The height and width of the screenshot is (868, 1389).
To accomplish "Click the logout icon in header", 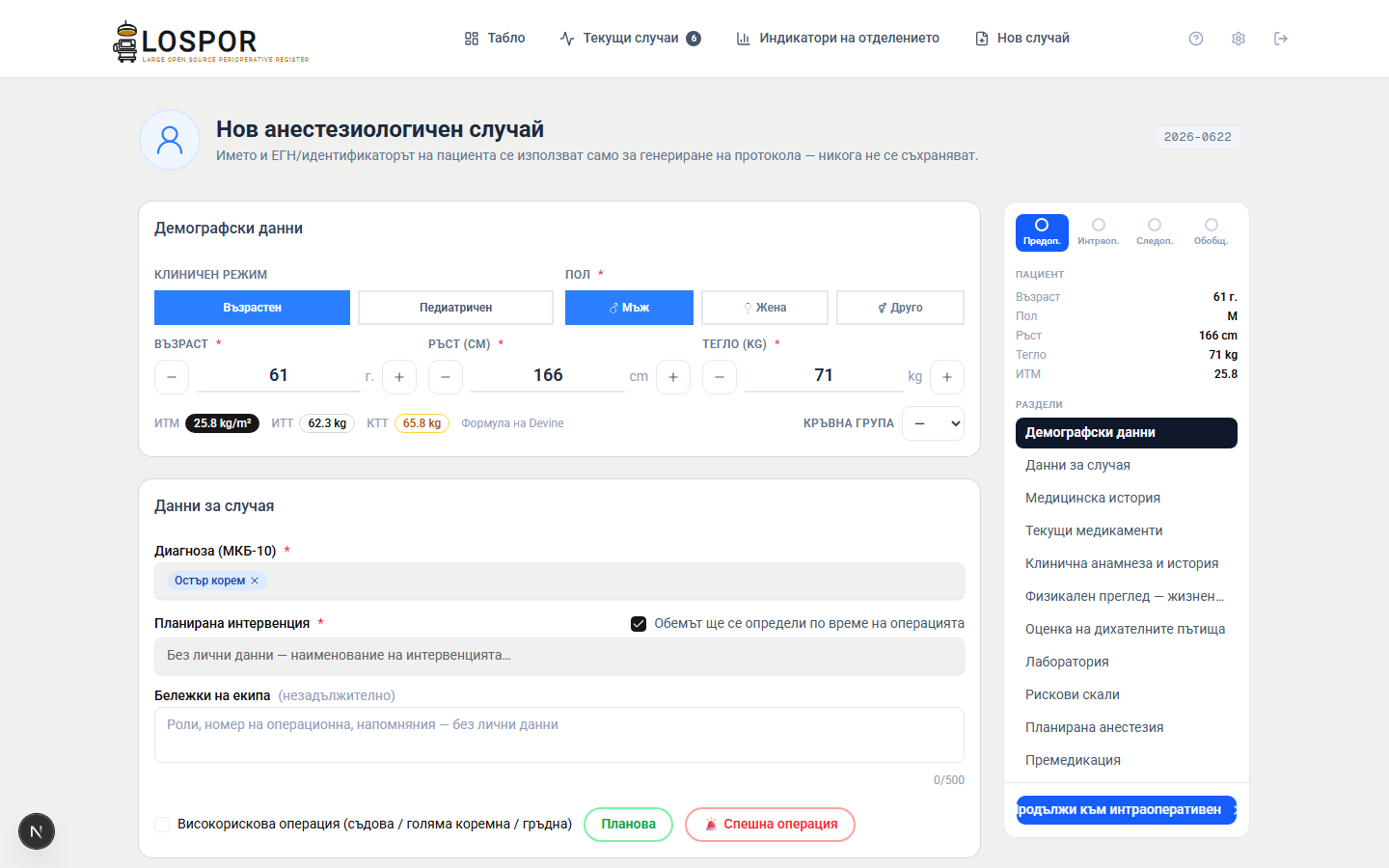I will point(1281,39).
